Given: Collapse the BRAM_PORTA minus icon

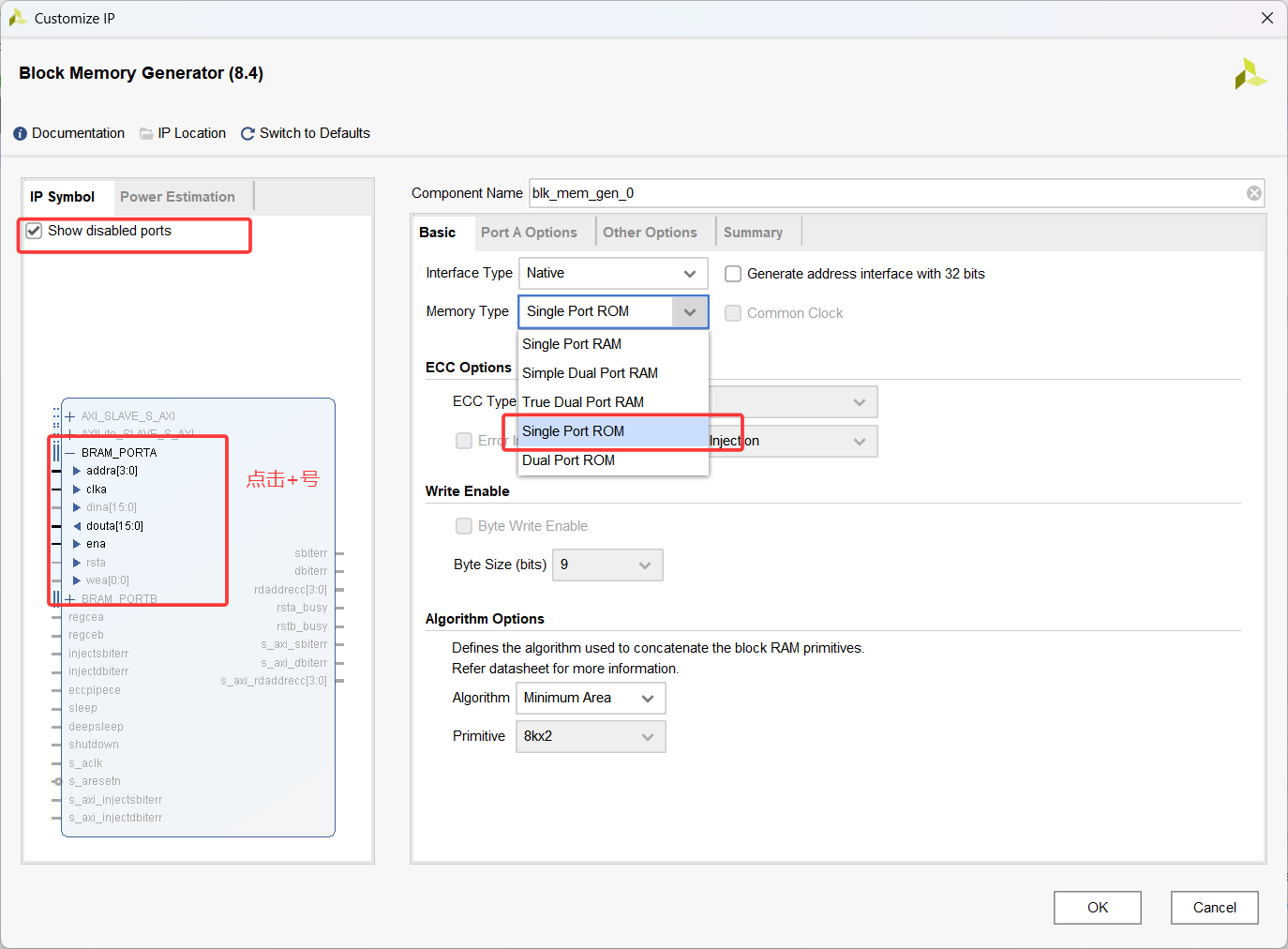Looking at the screenshot, I should 70,453.
